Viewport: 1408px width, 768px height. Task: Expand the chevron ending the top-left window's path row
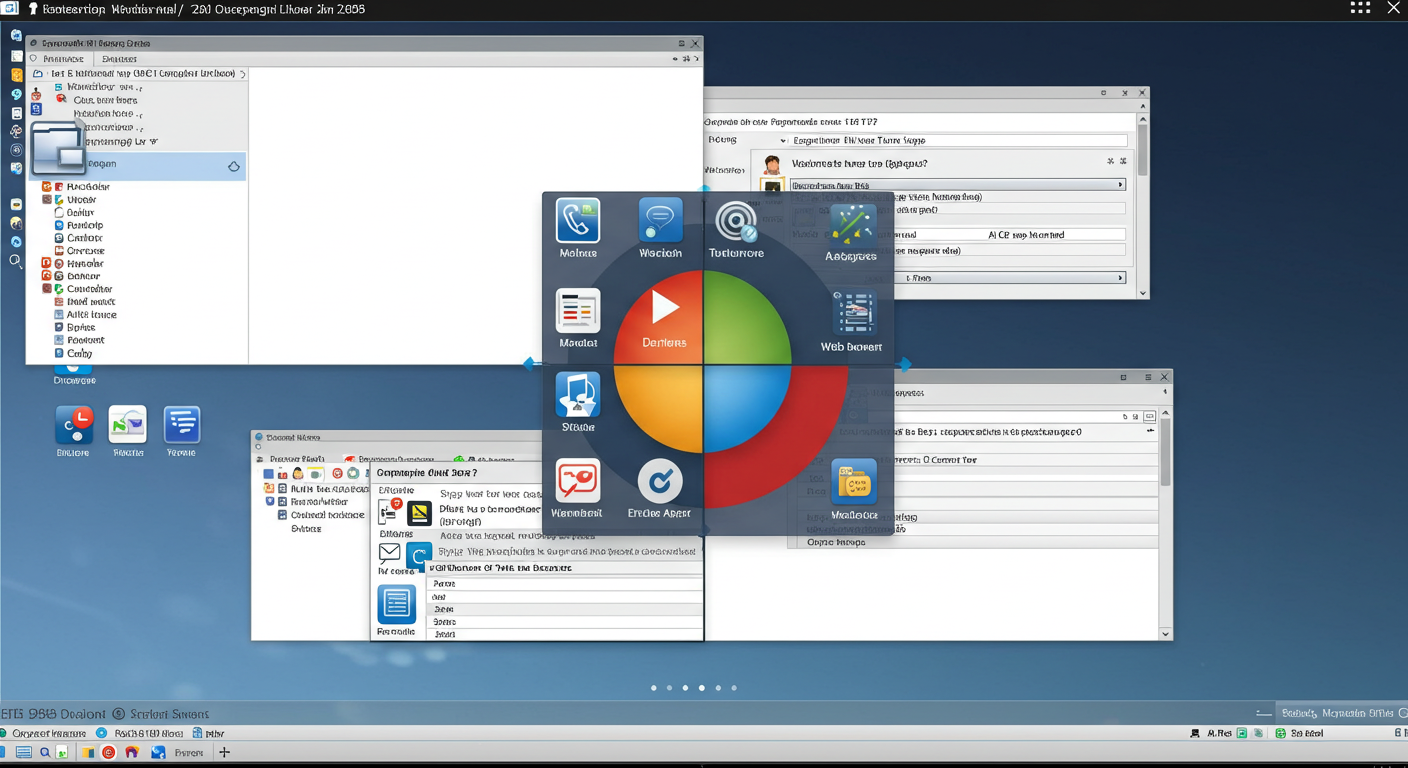pos(243,74)
